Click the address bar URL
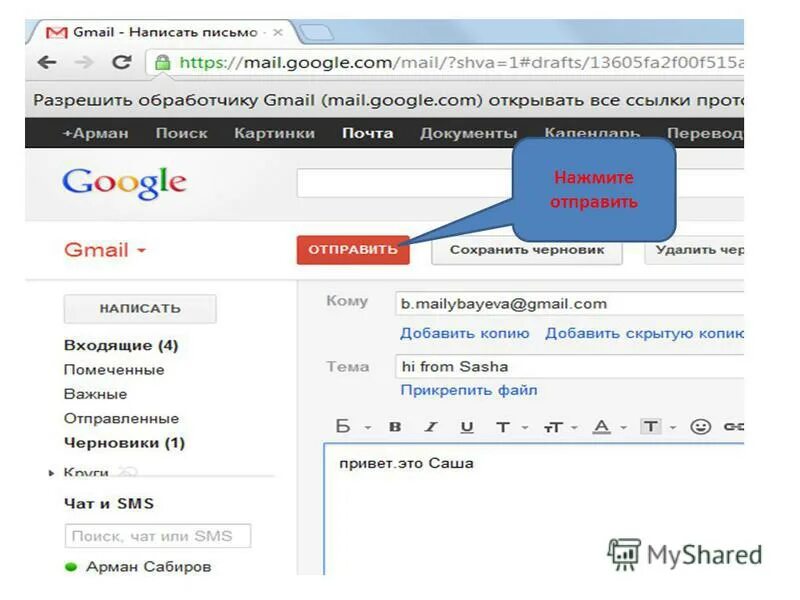Screen dimensions: 800x600 pos(462,62)
